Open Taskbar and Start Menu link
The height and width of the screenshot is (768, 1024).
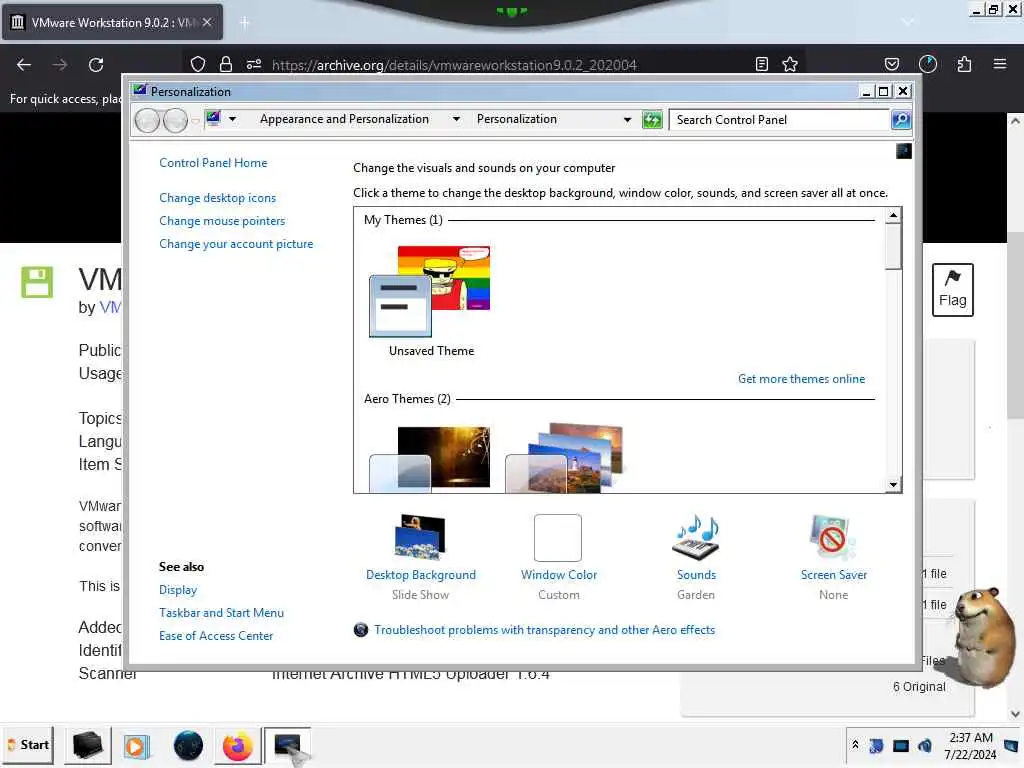pyautogui.click(x=221, y=613)
